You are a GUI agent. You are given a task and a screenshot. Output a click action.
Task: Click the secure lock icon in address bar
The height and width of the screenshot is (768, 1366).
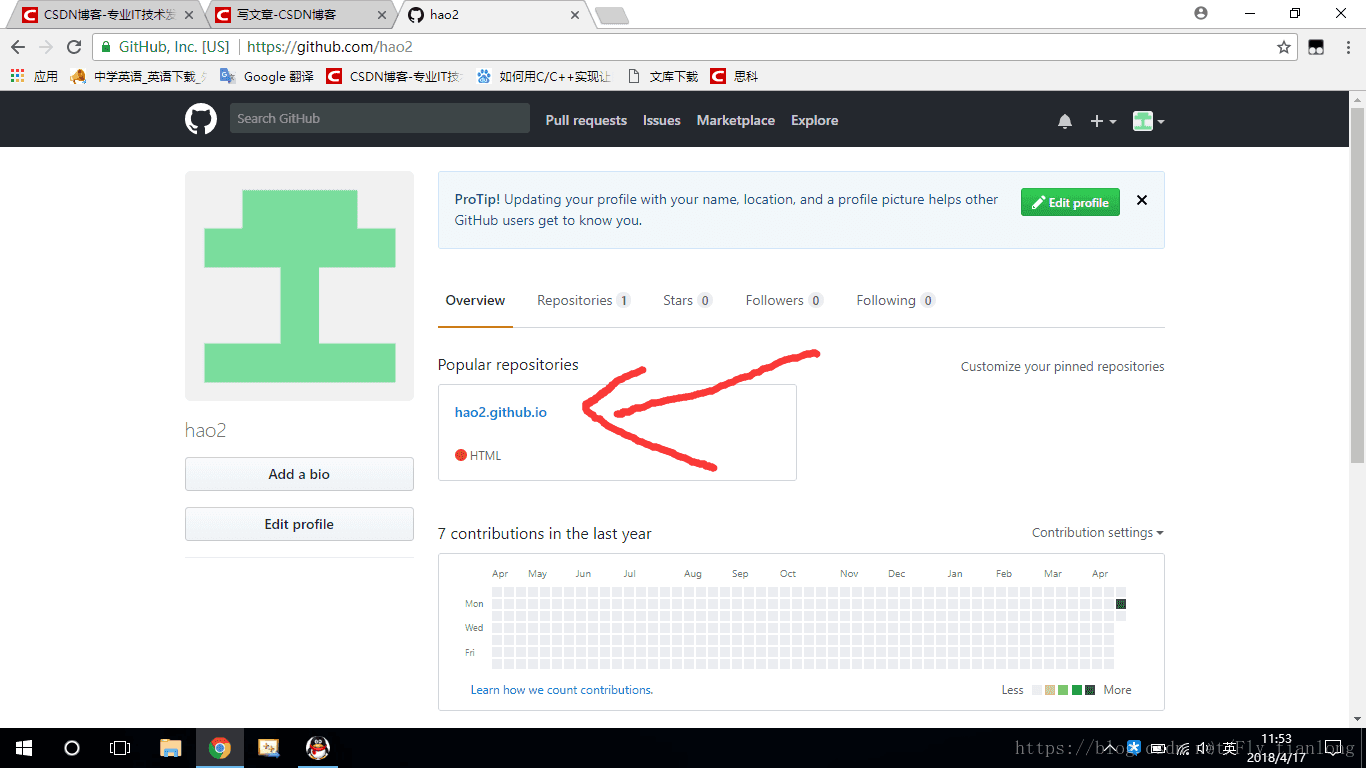coord(107,47)
